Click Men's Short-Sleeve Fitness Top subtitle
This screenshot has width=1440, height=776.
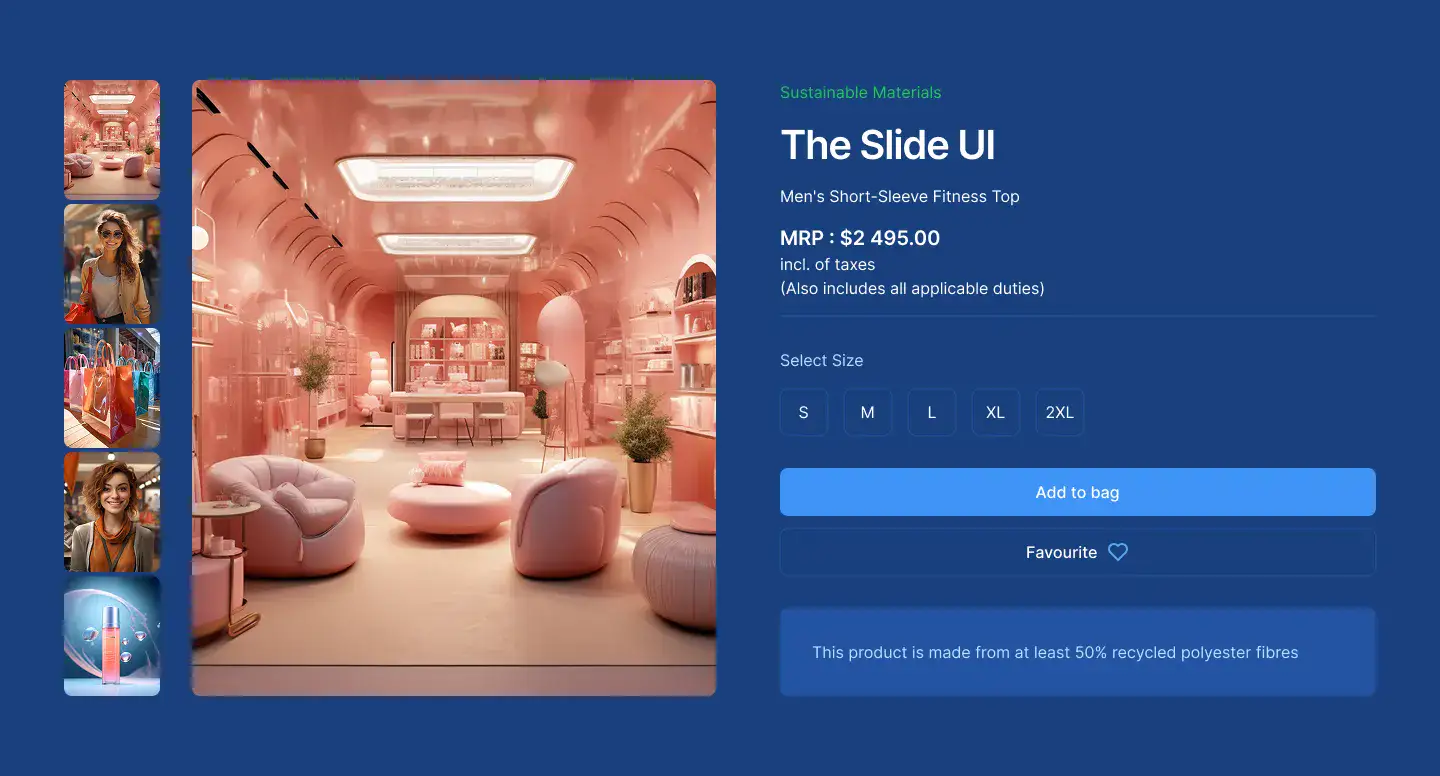tap(900, 196)
